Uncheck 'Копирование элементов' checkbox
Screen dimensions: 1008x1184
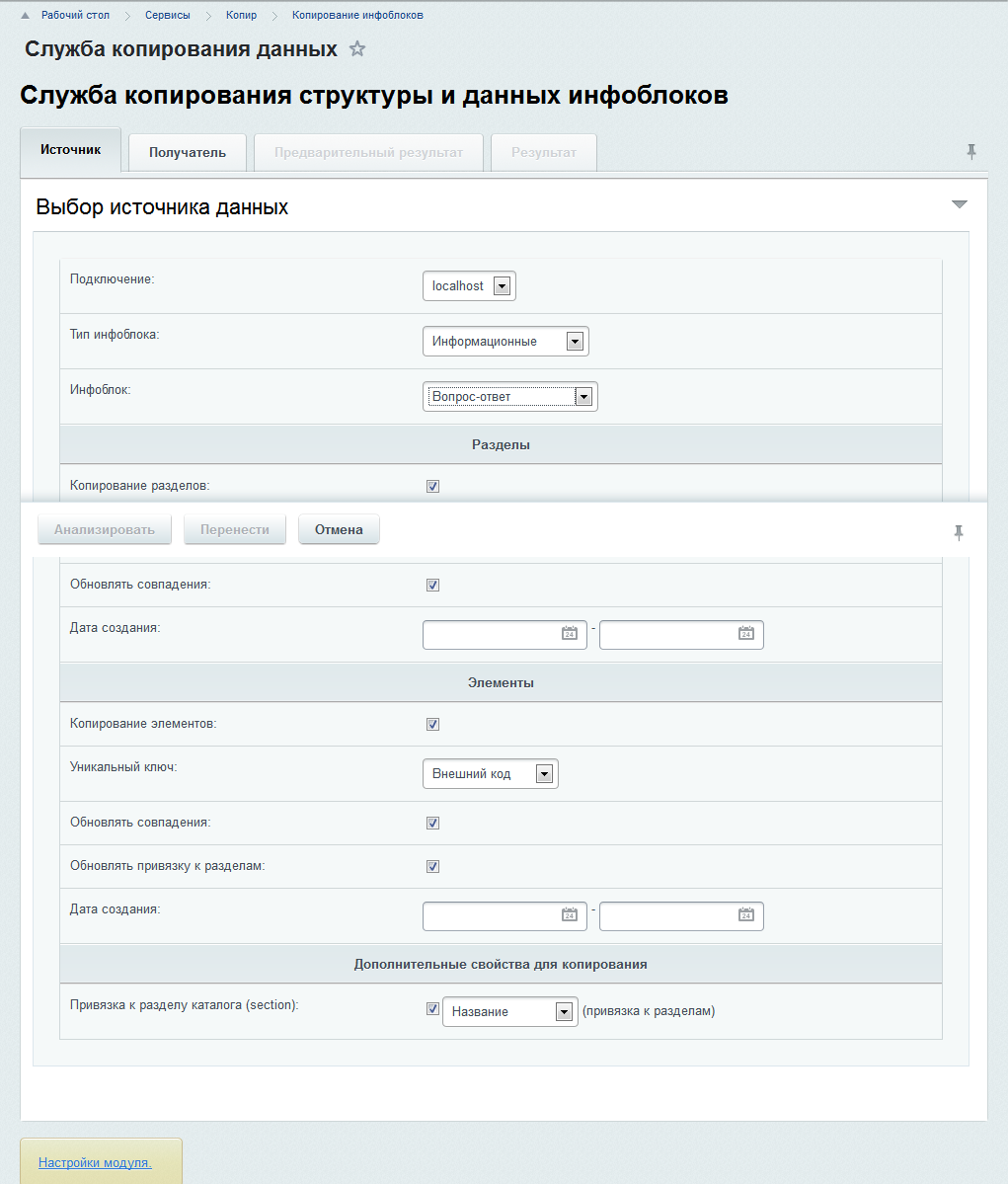[x=432, y=724]
